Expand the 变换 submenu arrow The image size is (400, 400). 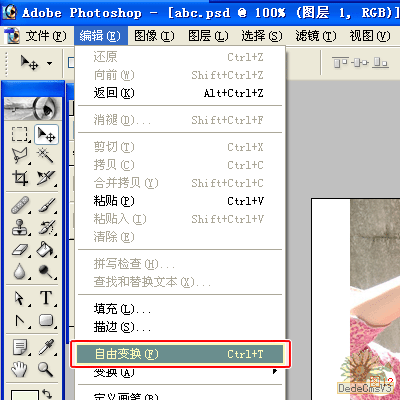click(275, 371)
